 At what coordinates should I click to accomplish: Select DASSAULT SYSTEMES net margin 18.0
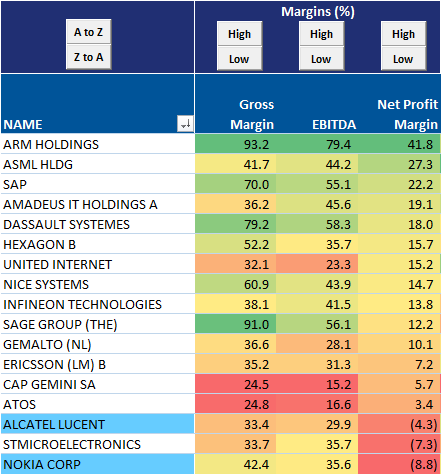(399, 224)
